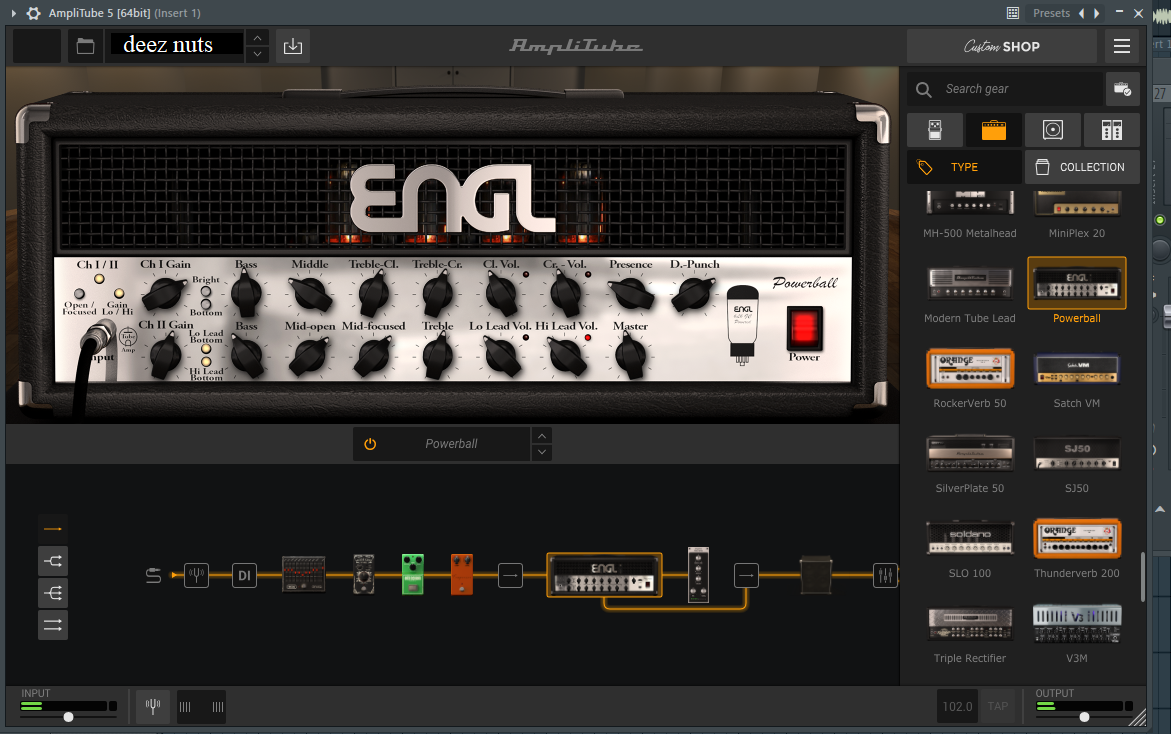The image size is (1171, 734).
Task: Adjust the INPUT level slider
Action: click(68, 717)
